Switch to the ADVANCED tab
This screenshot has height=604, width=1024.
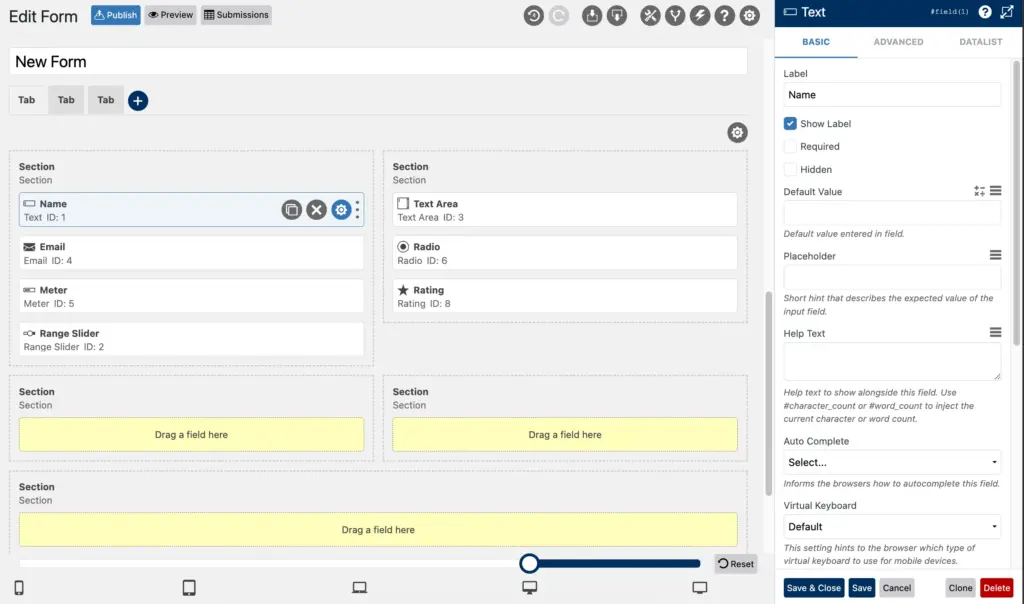(x=898, y=42)
